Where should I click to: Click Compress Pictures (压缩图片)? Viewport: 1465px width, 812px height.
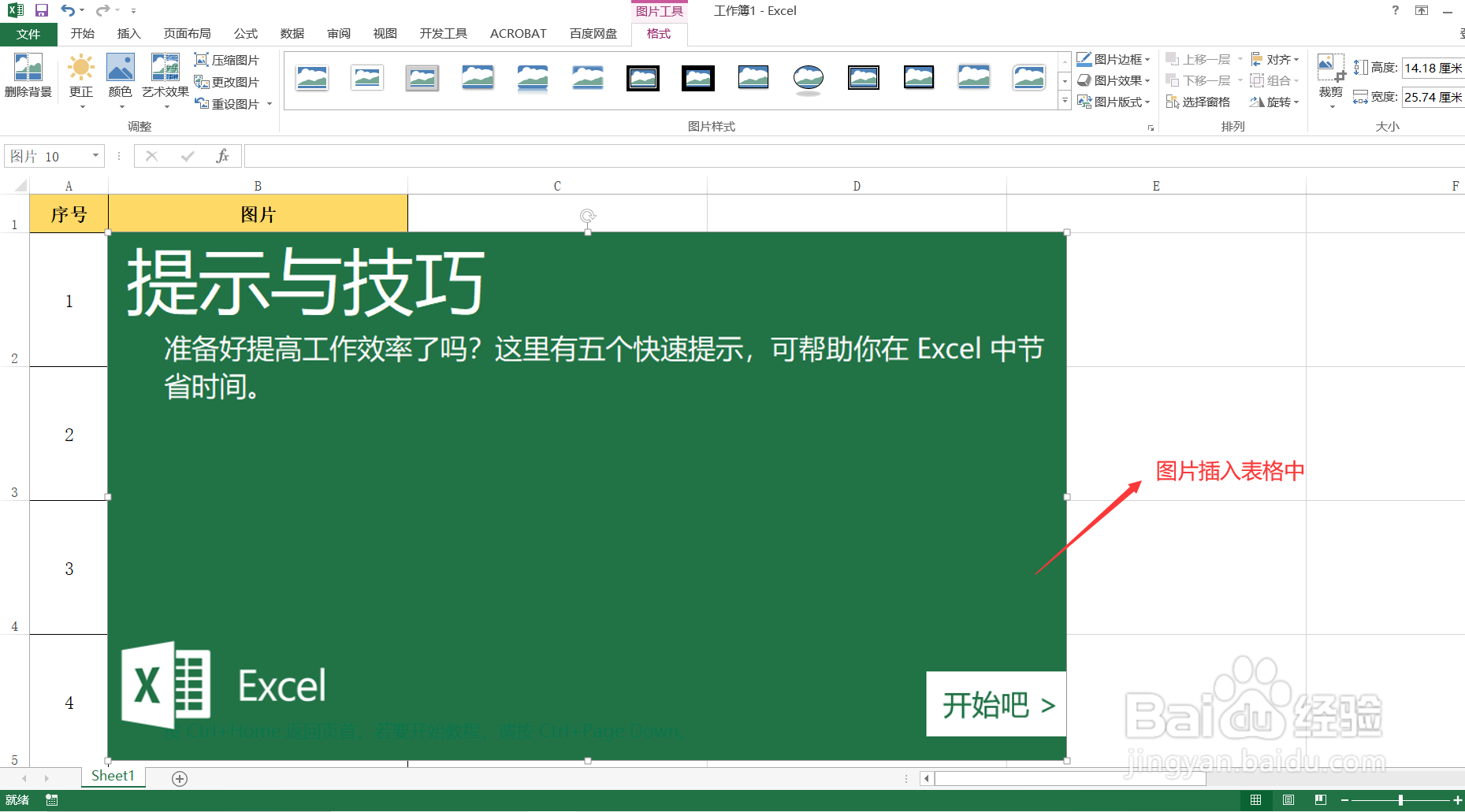[227, 60]
